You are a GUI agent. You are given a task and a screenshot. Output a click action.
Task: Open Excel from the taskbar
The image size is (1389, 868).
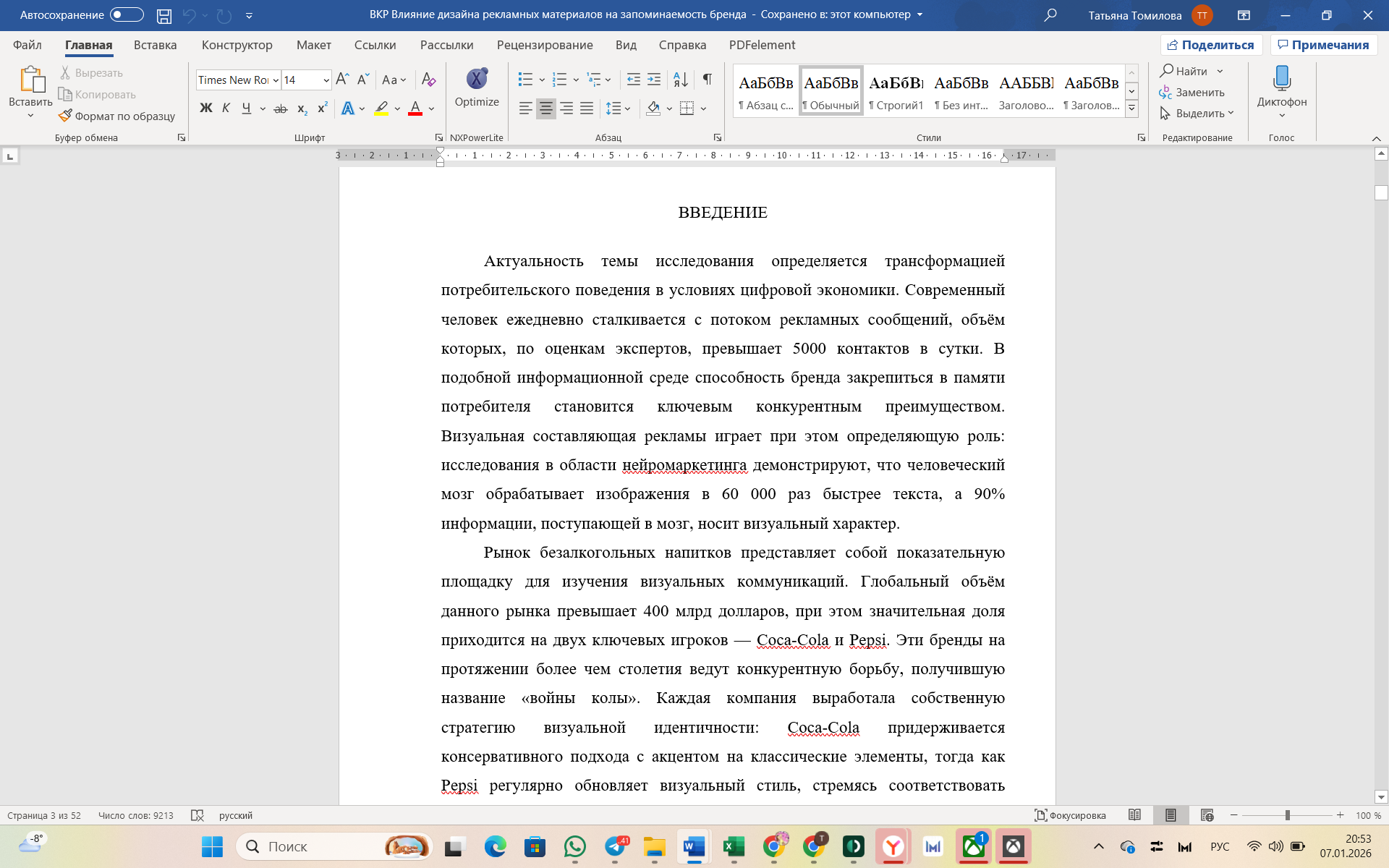734,846
